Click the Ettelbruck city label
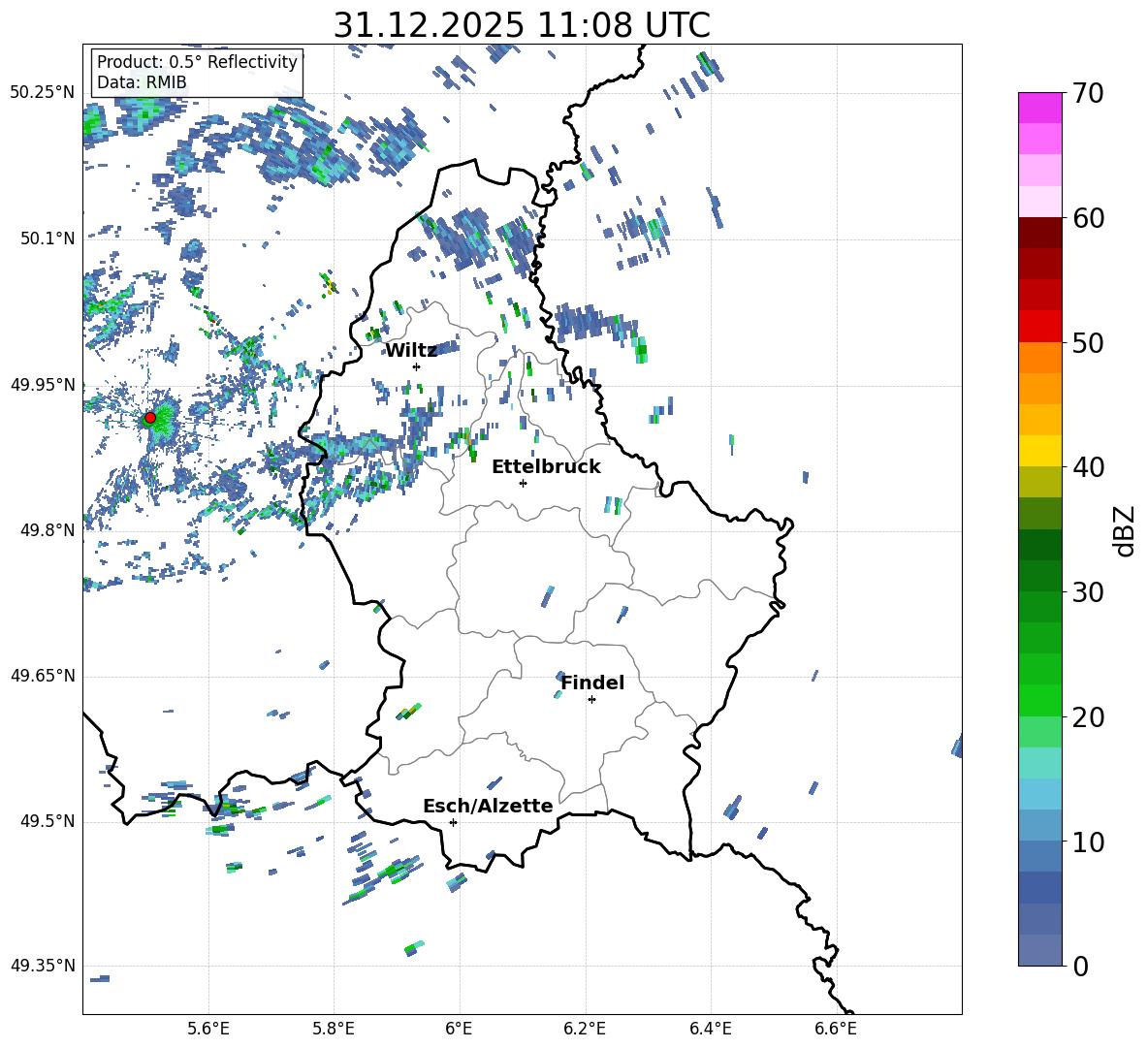The image size is (1148, 1048). pos(546,467)
